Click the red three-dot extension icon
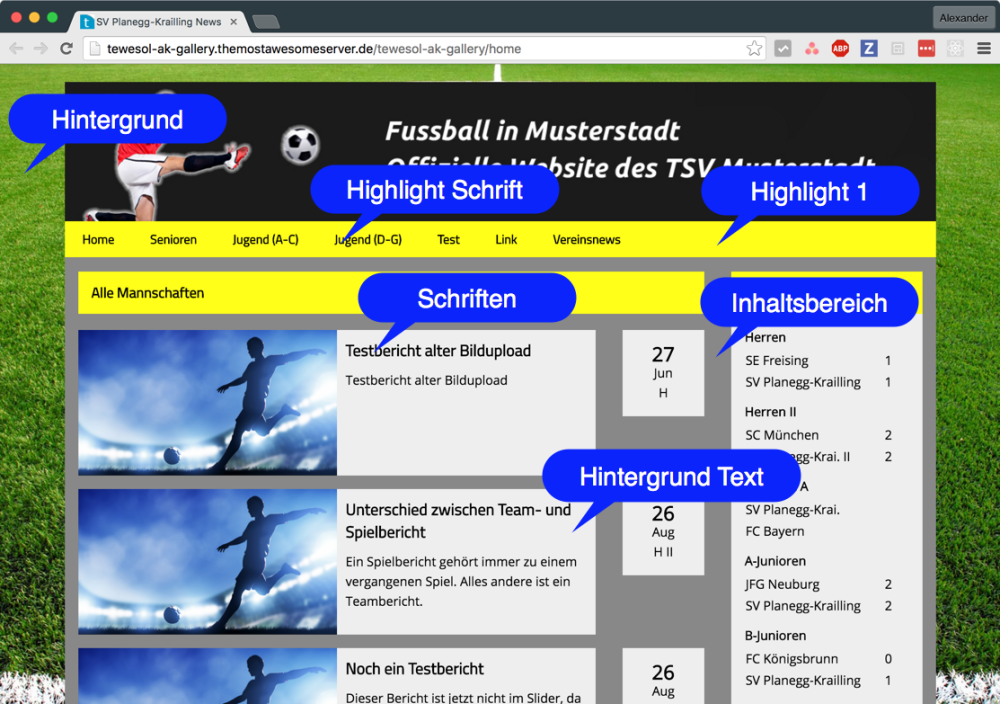This screenshot has height=704, width=1000. [926, 48]
